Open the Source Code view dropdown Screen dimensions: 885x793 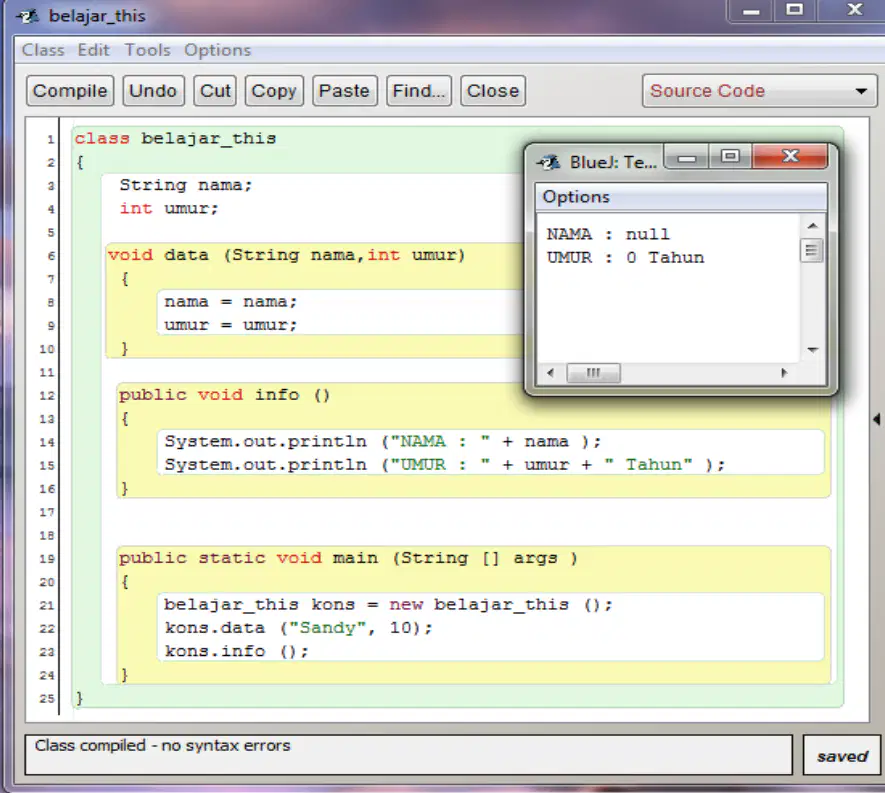pyautogui.click(x=759, y=91)
